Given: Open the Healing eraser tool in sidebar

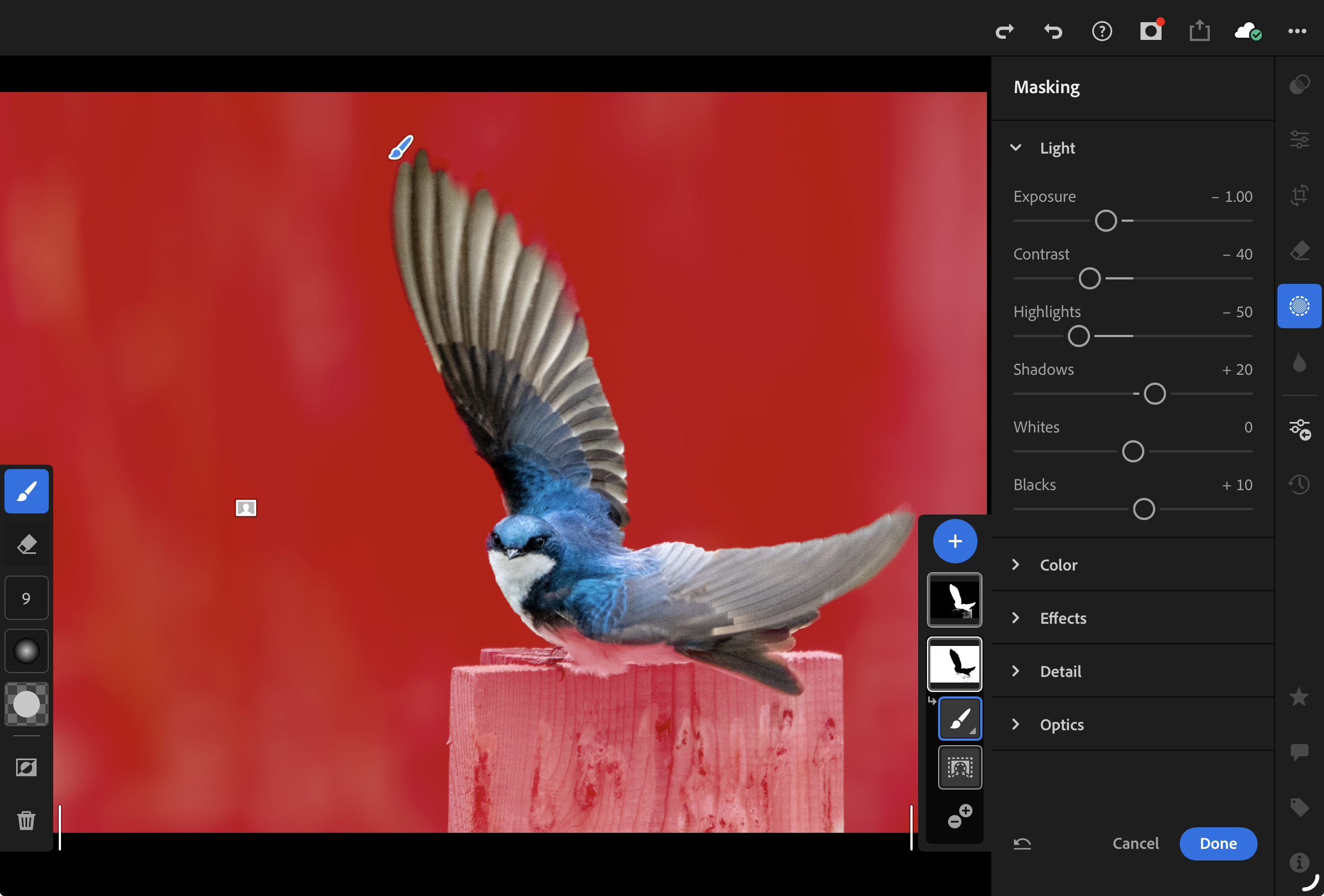Looking at the screenshot, I should click(1299, 251).
